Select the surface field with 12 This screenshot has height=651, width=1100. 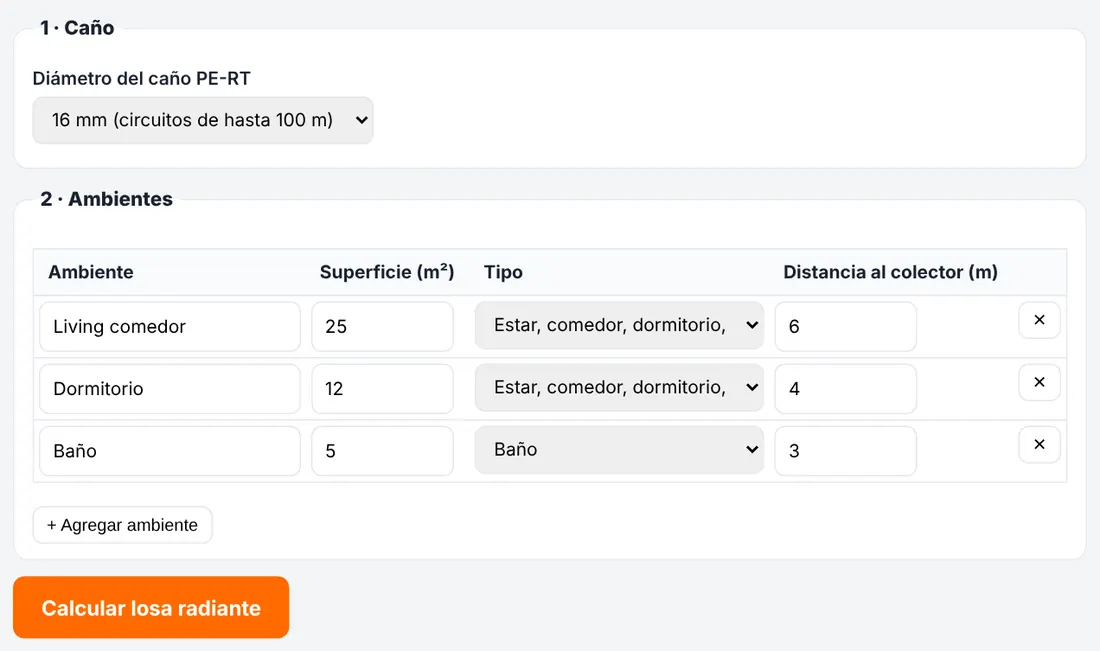coord(382,389)
